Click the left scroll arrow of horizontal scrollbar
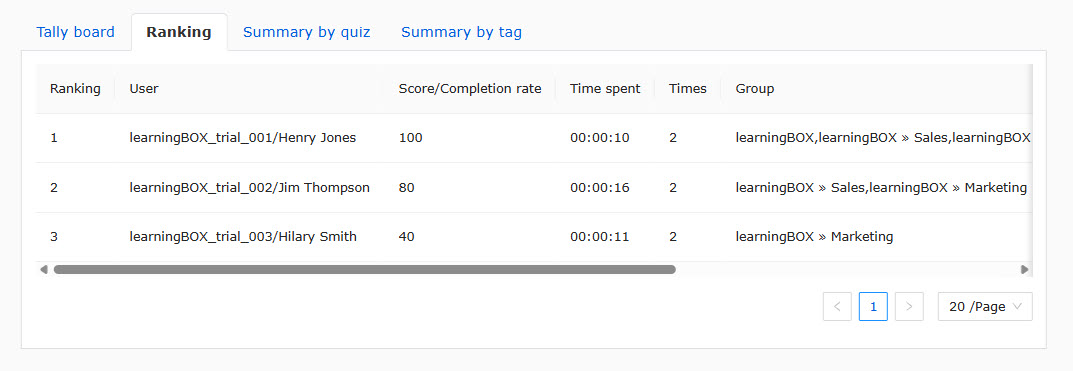 tap(44, 270)
